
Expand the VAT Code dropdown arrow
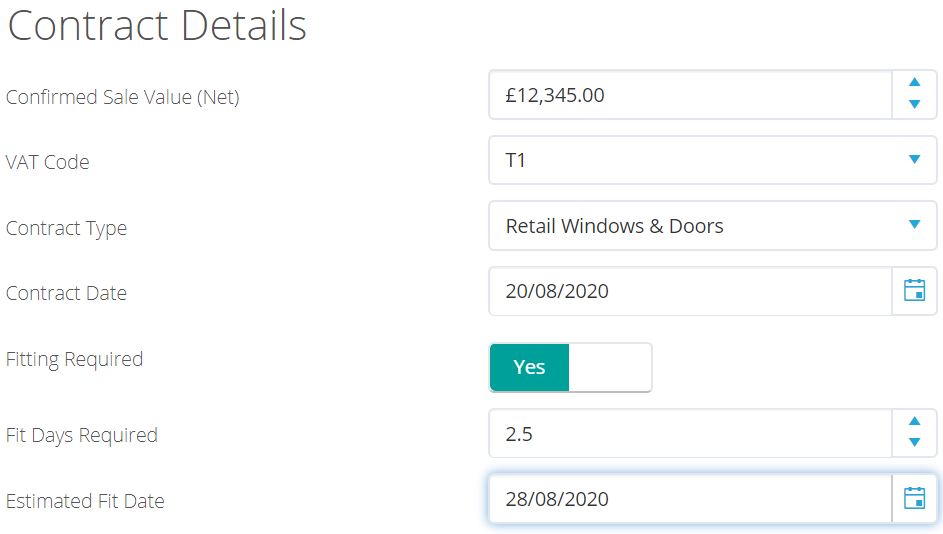(914, 159)
